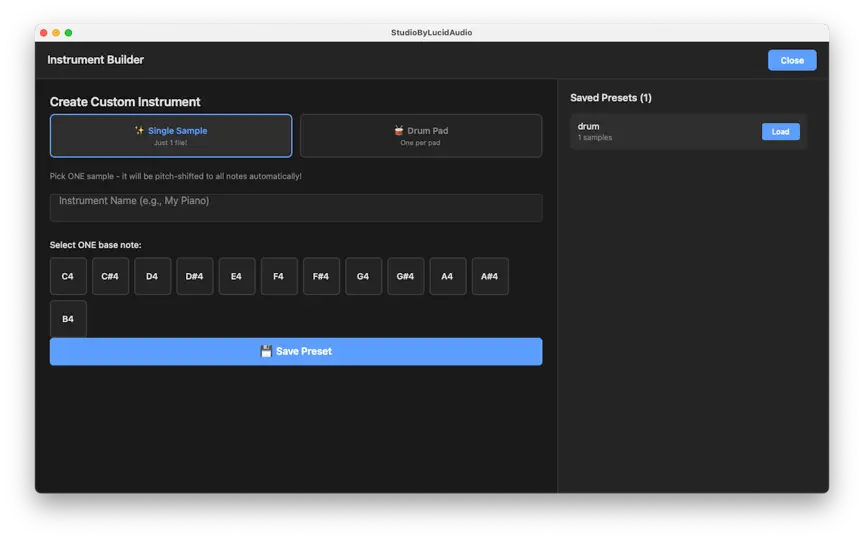Switch to the Drum Pad mode
Viewport: 864px width, 540px height.
pos(421,136)
